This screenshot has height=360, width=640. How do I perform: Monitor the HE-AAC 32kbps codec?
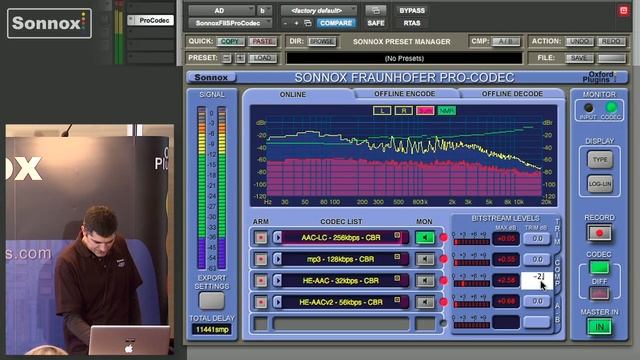[x=425, y=281]
